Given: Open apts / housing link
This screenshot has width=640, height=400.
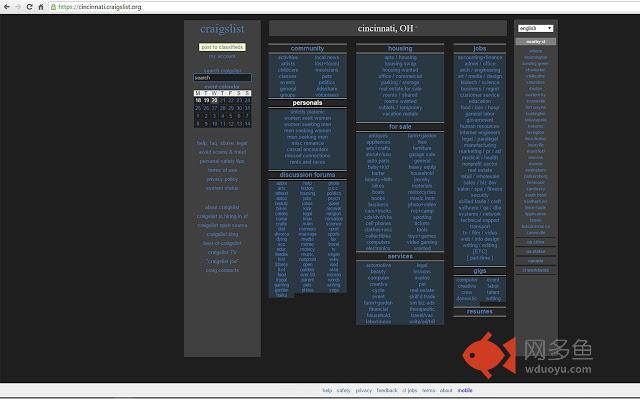Looking at the screenshot, I should (x=400, y=58).
